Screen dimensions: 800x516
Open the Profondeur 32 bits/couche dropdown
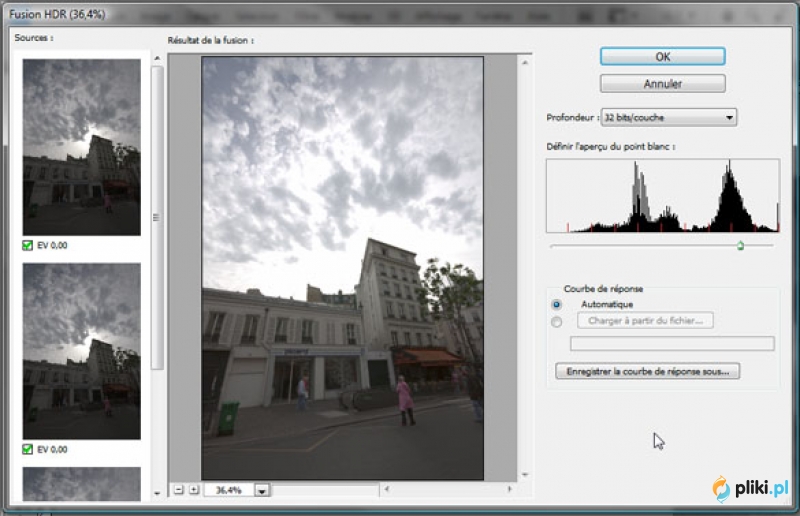coord(668,117)
